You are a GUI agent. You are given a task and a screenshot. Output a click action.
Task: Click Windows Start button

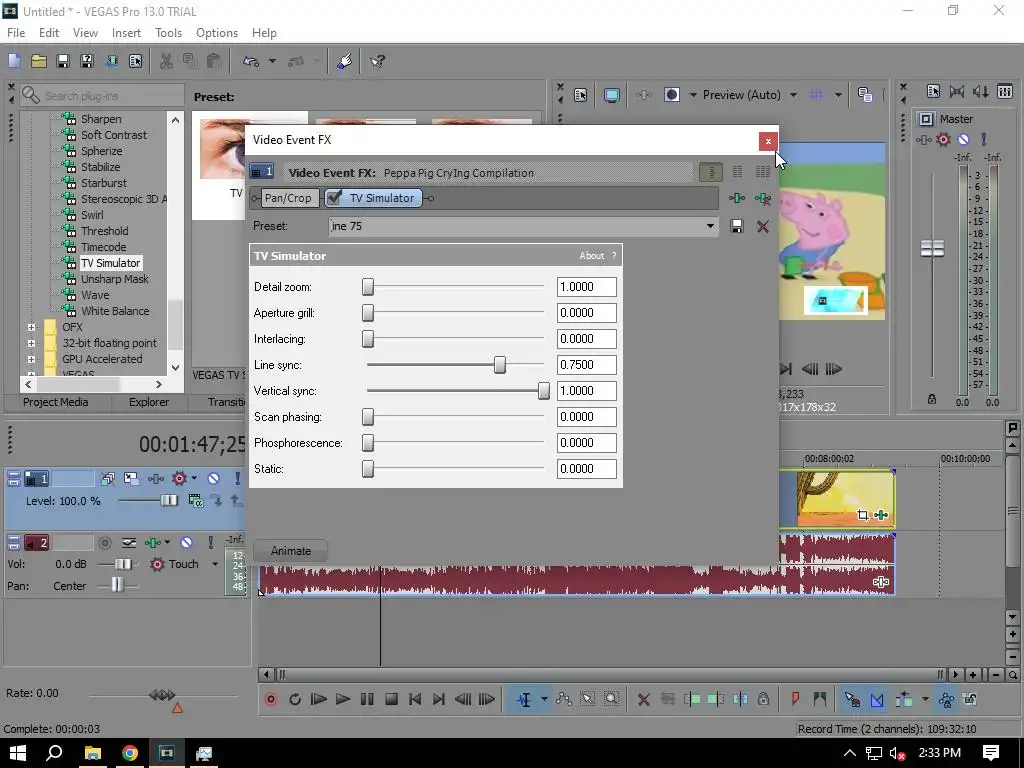coord(17,753)
